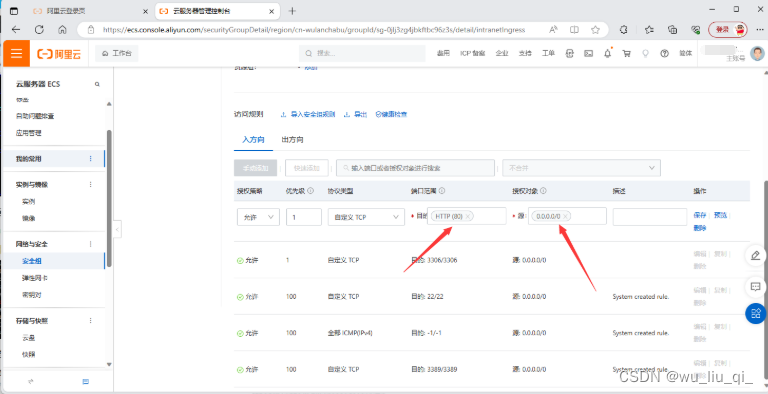
Task: Open the shopping cart icon
Action: [x=626, y=54]
